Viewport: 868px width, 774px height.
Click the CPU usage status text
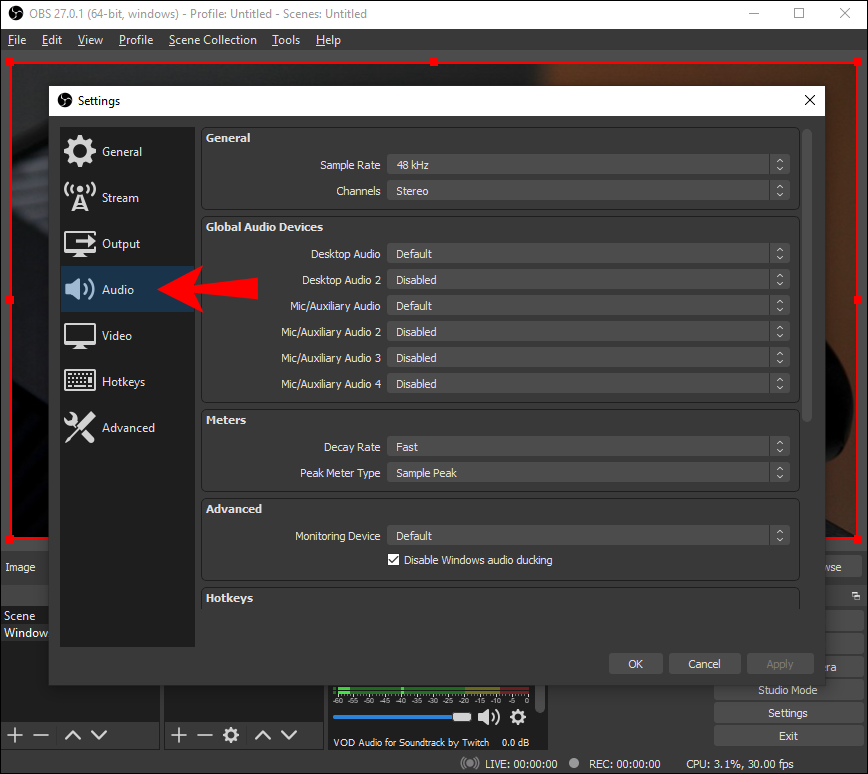740,764
